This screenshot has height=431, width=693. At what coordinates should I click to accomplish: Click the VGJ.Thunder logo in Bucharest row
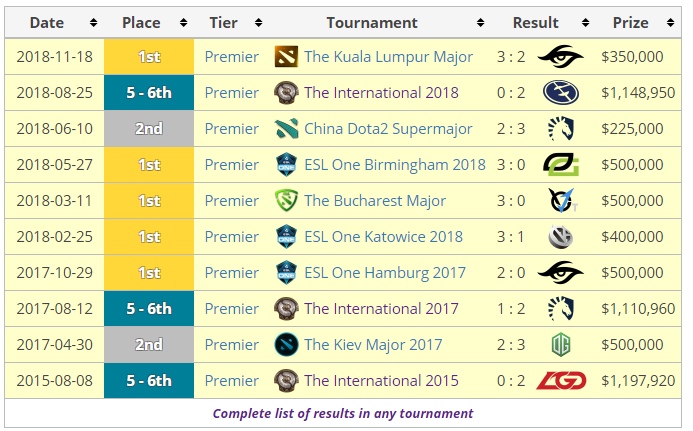point(562,201)
